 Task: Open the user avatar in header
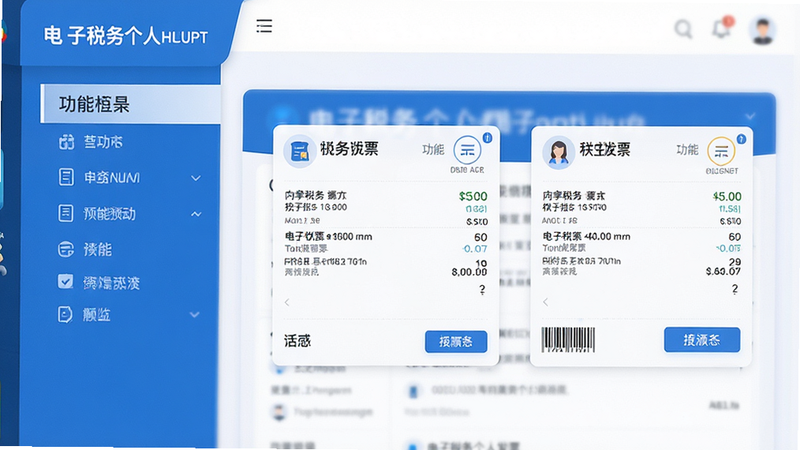[763, 30]
